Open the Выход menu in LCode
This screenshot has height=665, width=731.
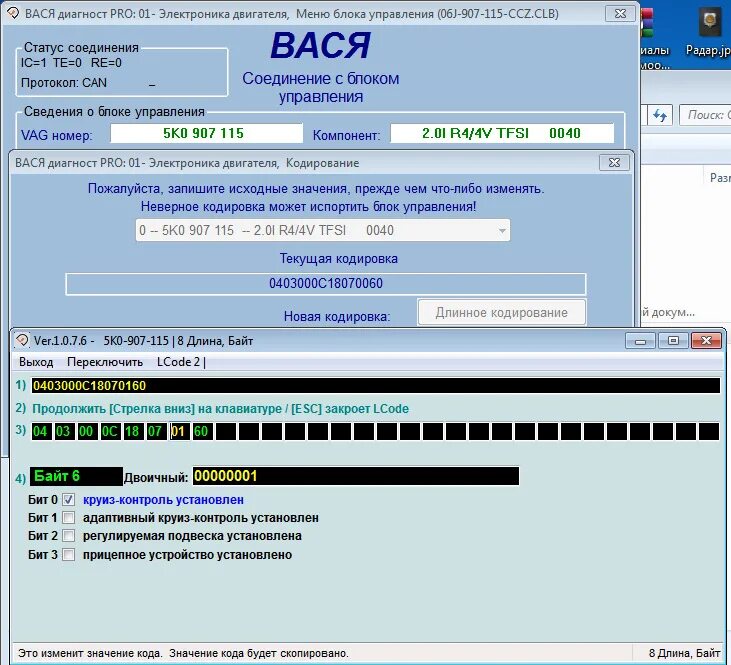[36, 362]
